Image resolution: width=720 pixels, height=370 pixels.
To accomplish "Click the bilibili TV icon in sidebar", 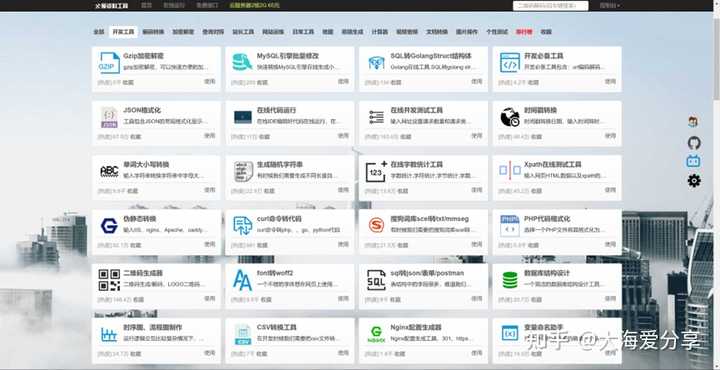I will click(x=693, y=161).
